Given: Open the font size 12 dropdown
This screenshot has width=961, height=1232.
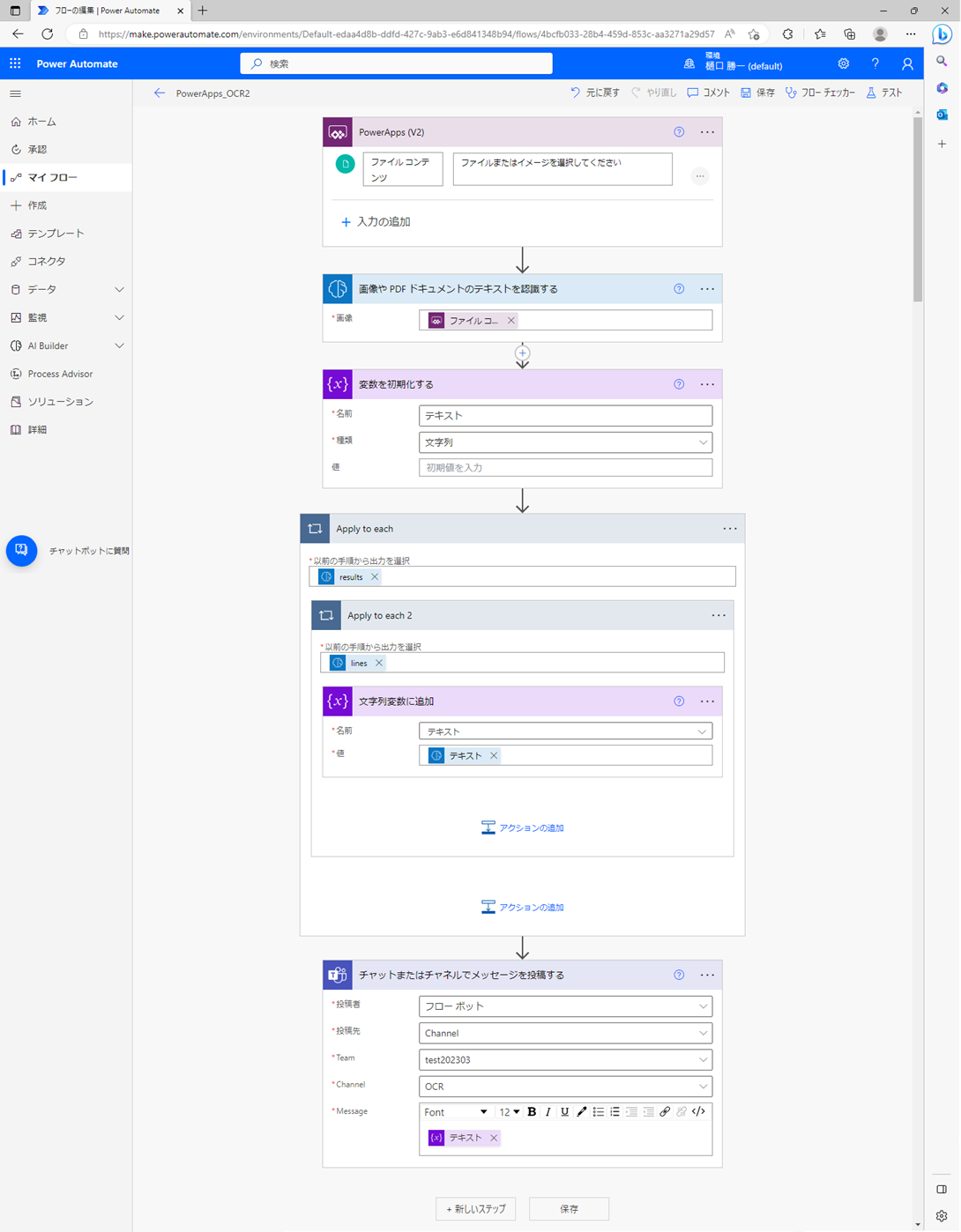Looking at the screenshot, I should [x=510, y=1112].
